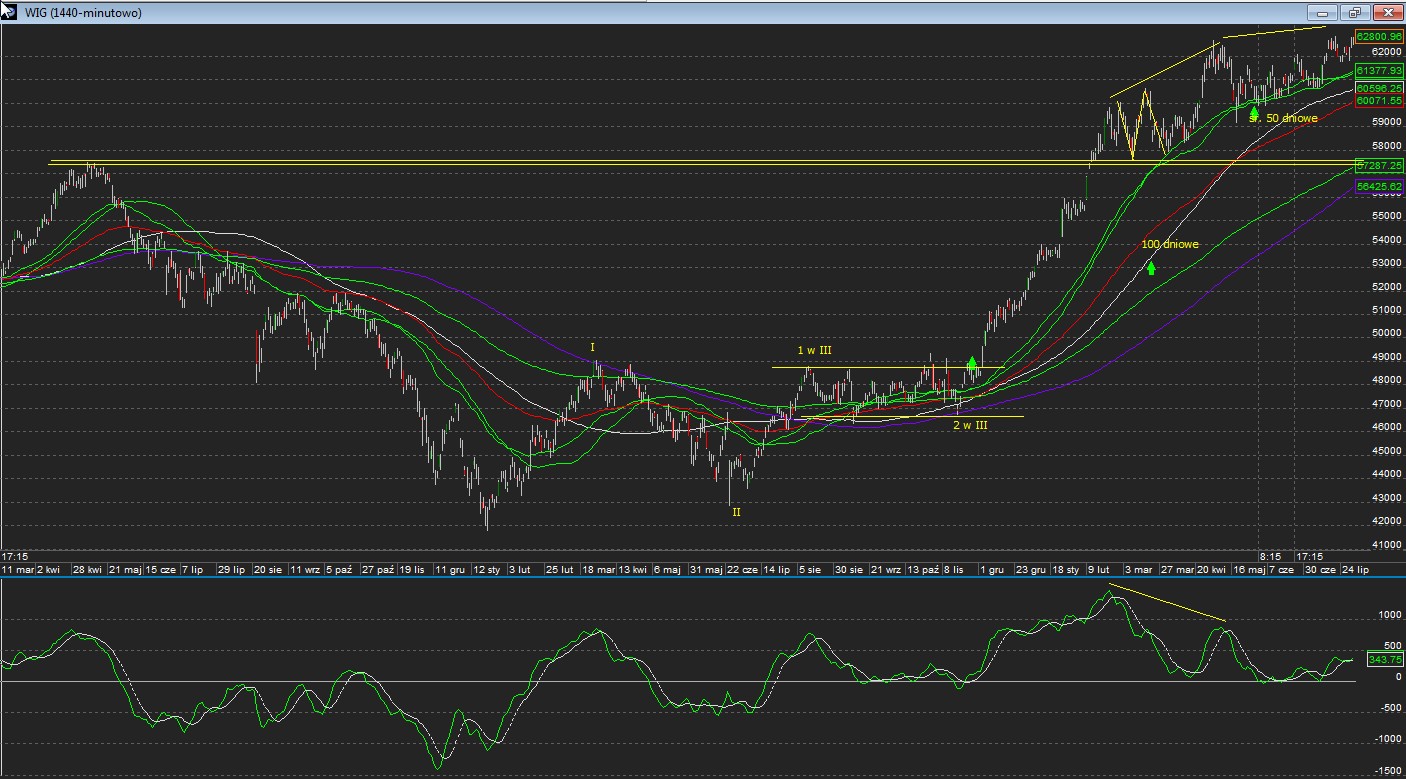The width and height of the screenshot is (1406, 779).
Task: Close the WIG chart window
Action: 1387,13
